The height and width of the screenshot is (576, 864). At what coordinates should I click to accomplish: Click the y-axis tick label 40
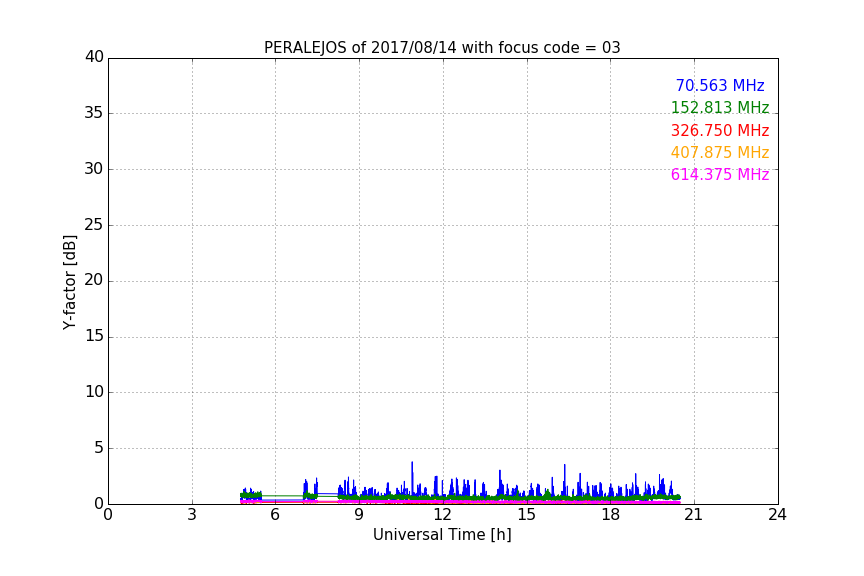point(94,57)
